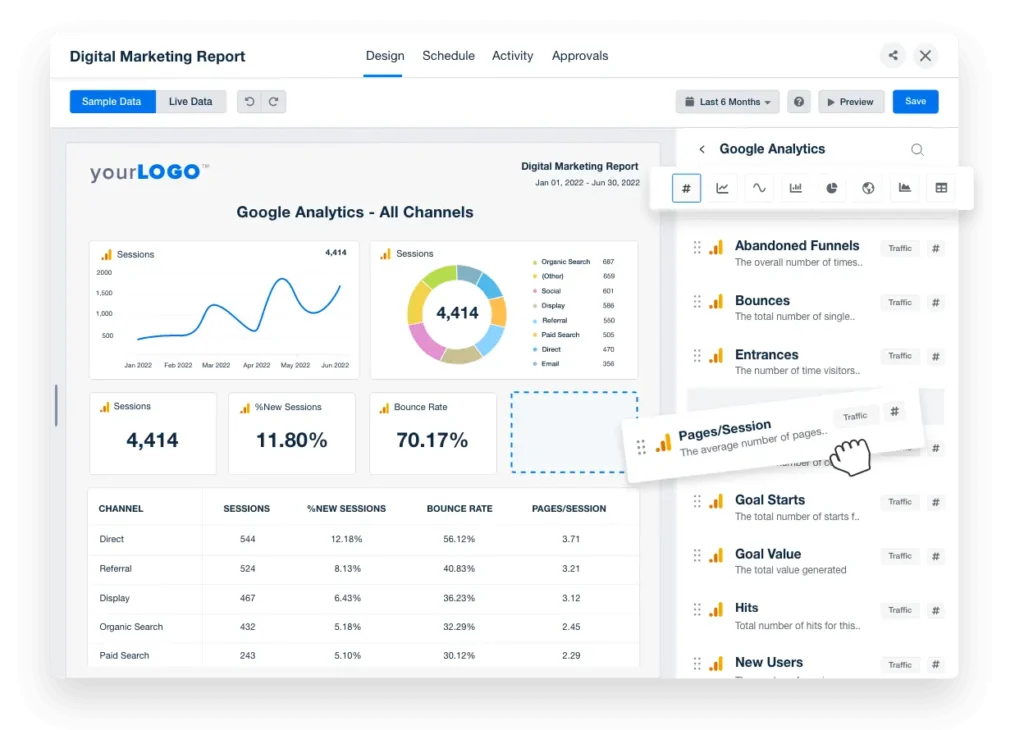Select the bar chart widget icon
The width and height of the screenshot is (1024, 730).
pos(796,188)
